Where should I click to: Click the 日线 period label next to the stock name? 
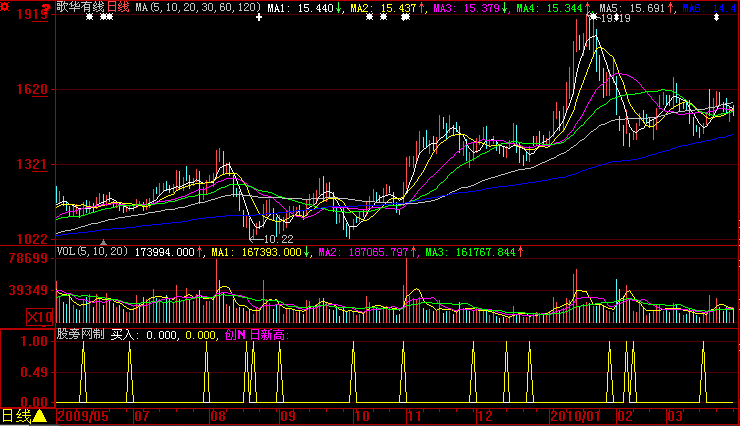pyautogui.click(x=118, y=7)
